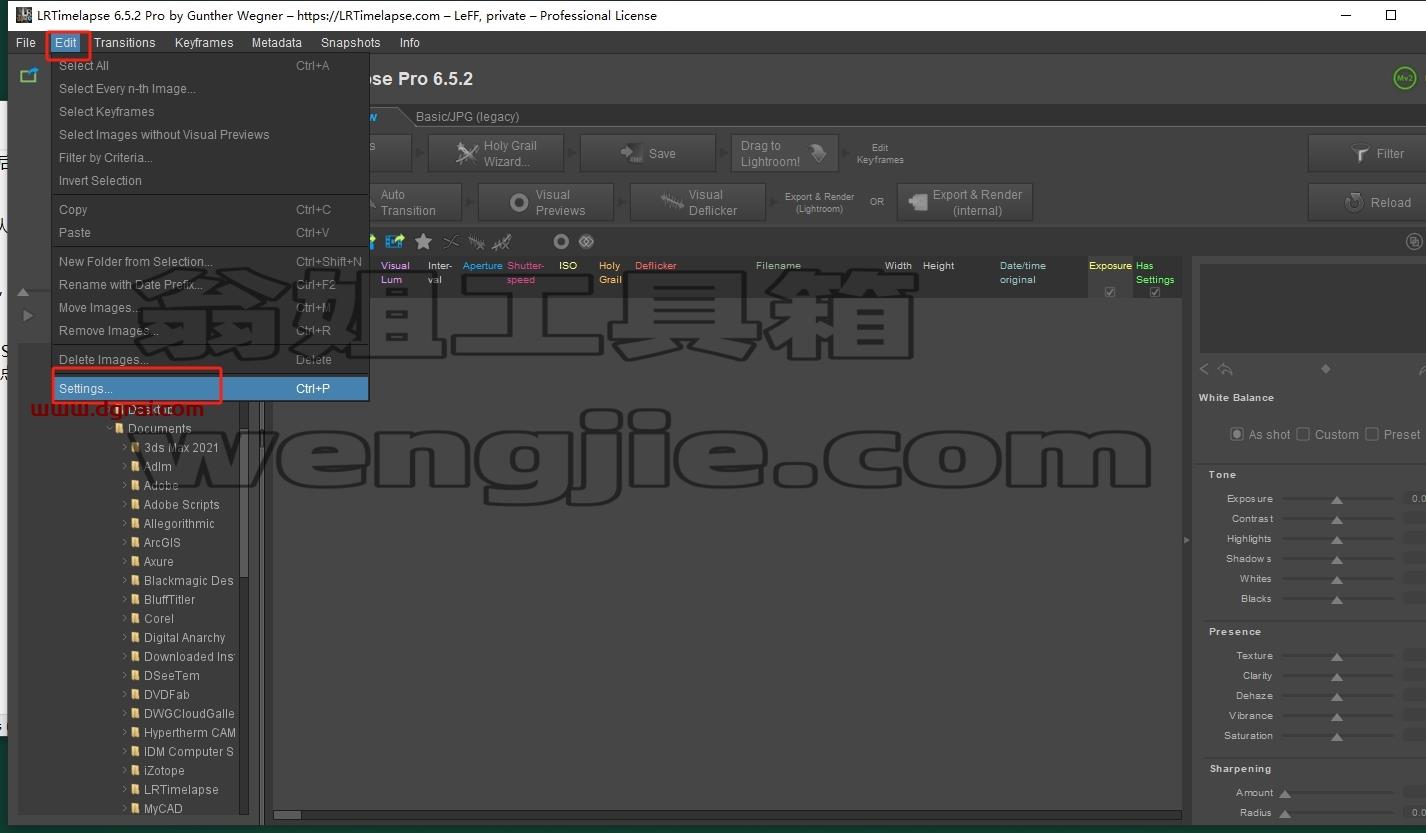Click the crossed-curves icon right of the star
This screenshot has height=833, width=1426.
451,241
